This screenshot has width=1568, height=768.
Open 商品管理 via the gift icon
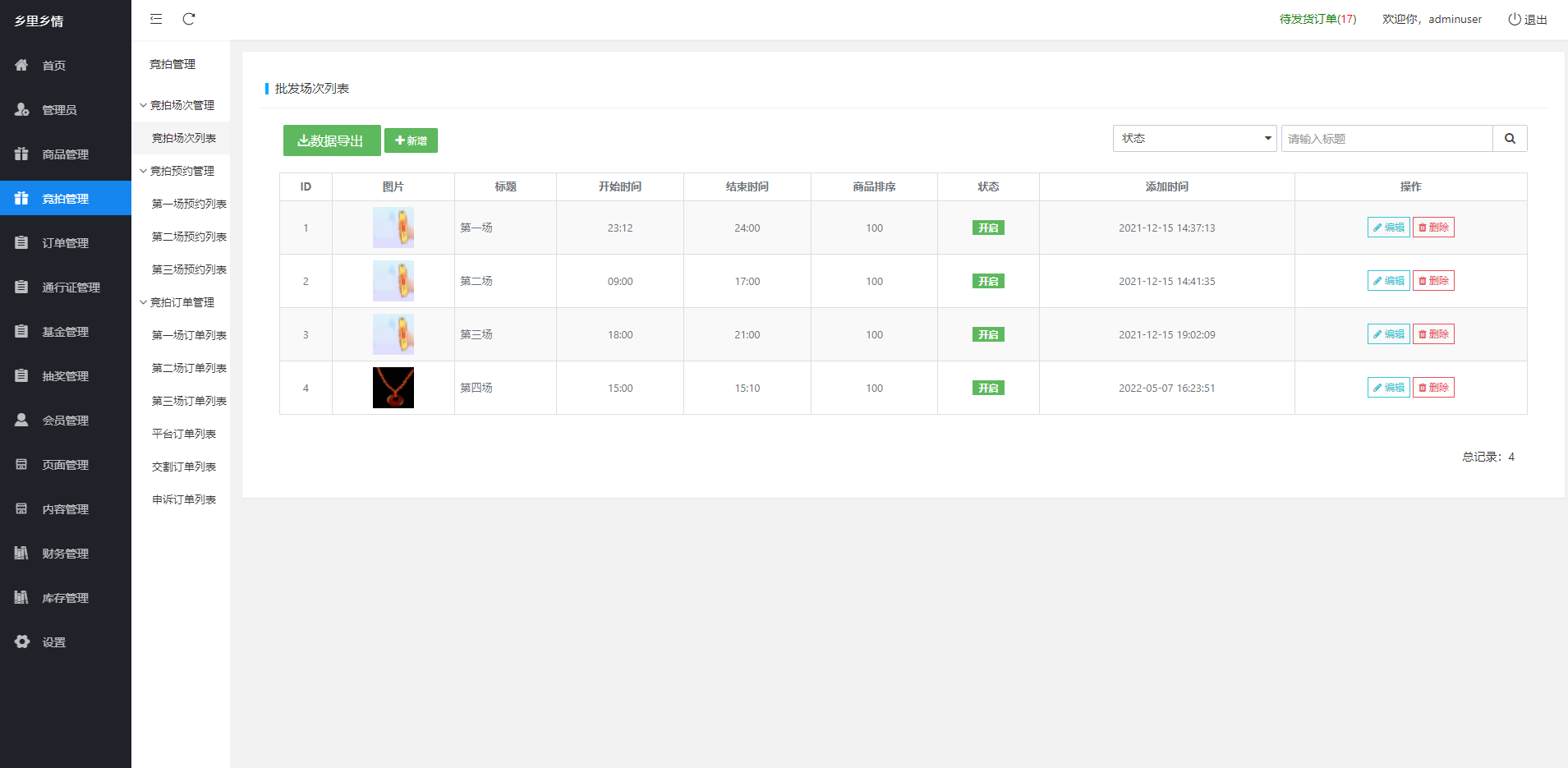[22, 154]
